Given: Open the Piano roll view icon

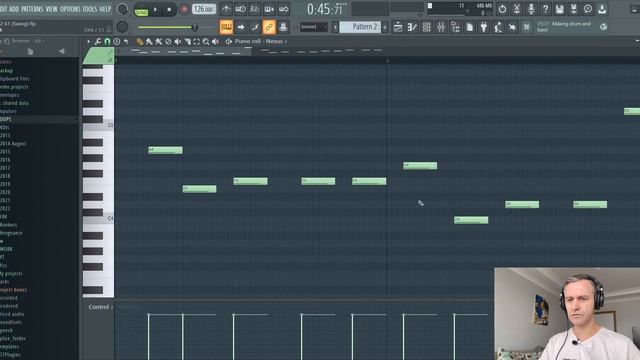Looking at the screenshot, I should click(412, 27).
